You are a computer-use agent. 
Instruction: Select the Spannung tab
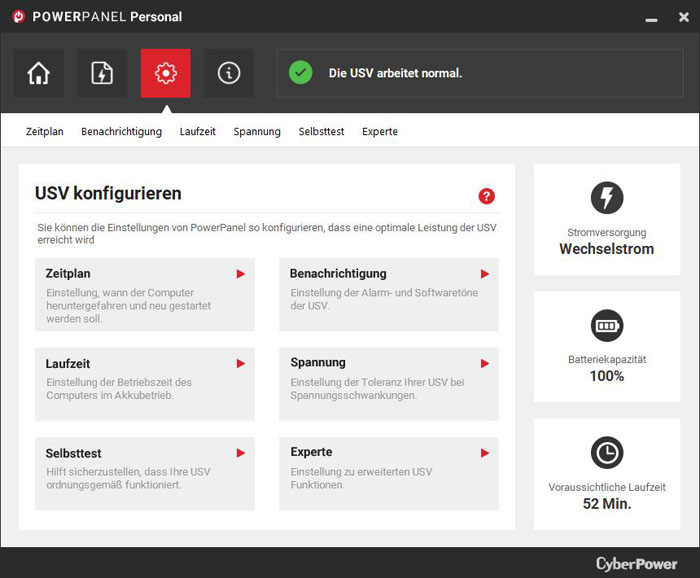click(257, 132)
